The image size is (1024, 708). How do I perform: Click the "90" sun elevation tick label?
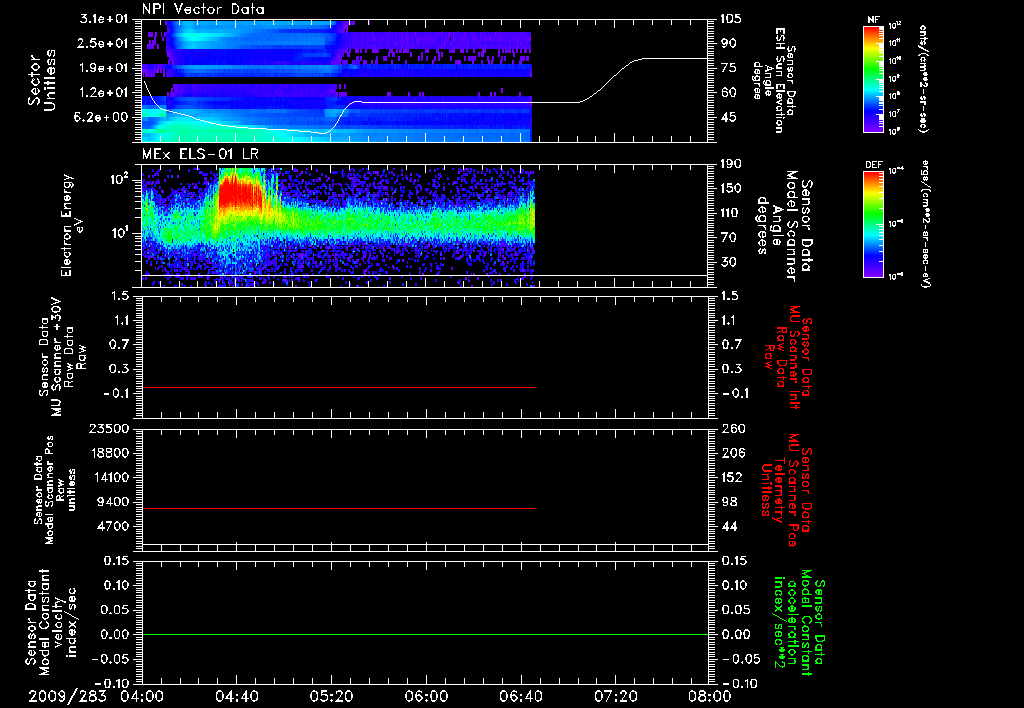click(x=729, y=43)
